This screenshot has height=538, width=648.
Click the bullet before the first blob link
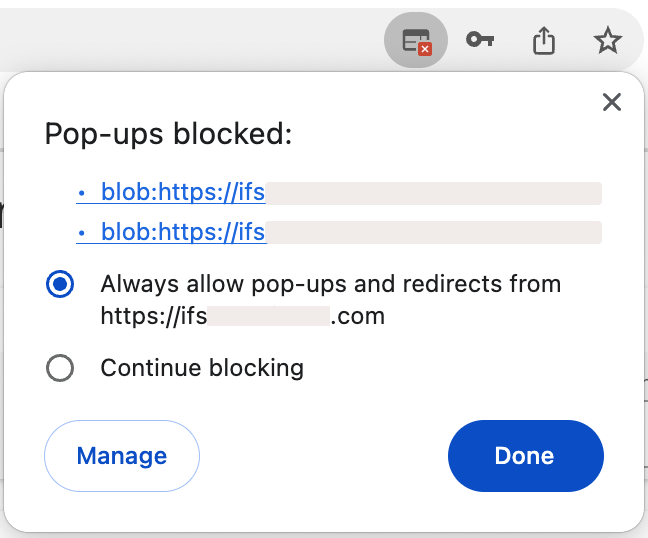(81, 194)
